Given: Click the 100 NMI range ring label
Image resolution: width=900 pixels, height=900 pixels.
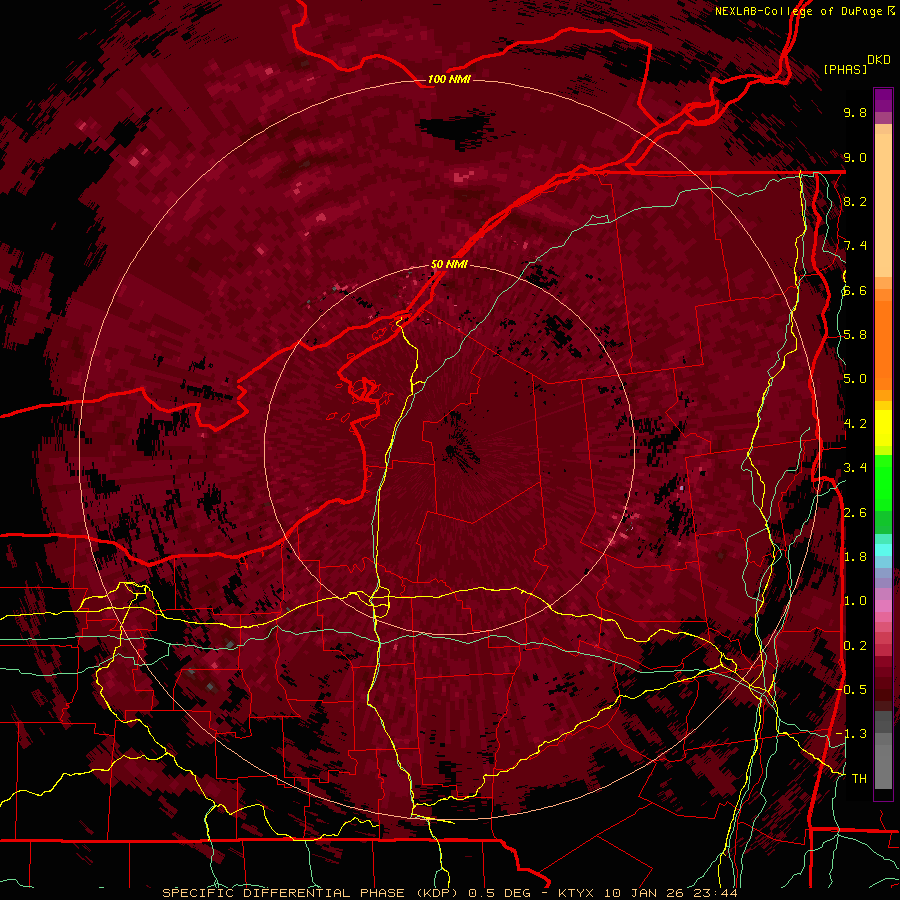Looking at the screenshot, I should (x=449, y=79).
